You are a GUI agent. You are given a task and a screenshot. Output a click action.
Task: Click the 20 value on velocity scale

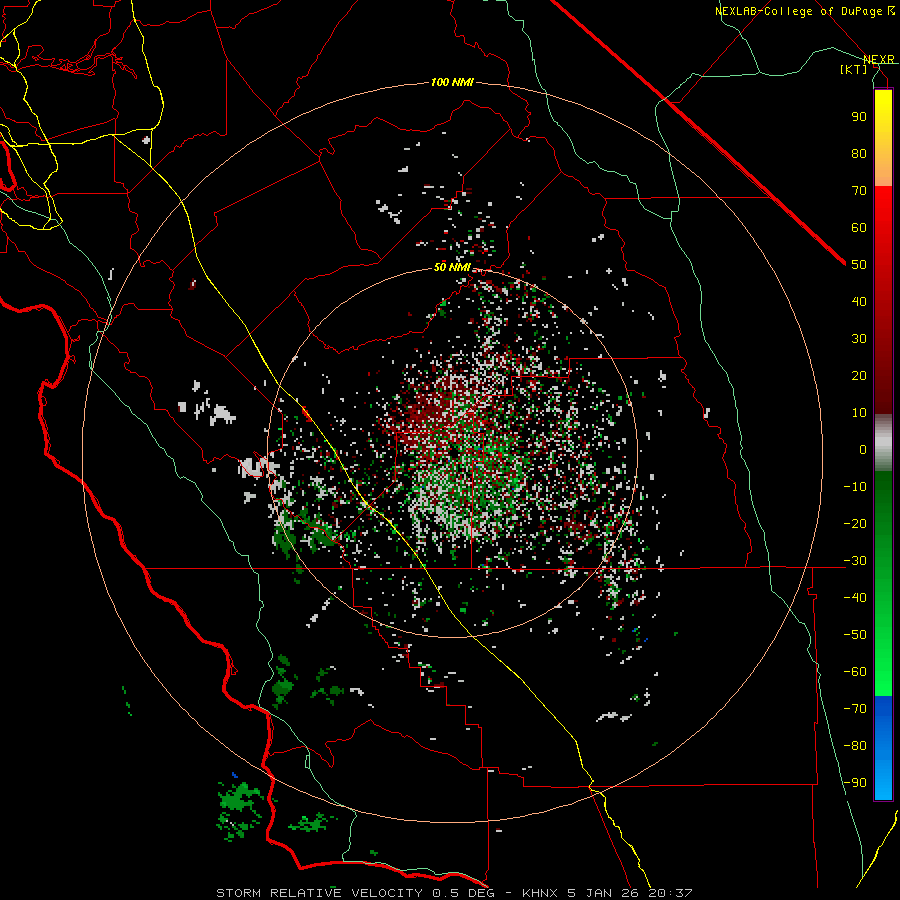click(859, 376)
